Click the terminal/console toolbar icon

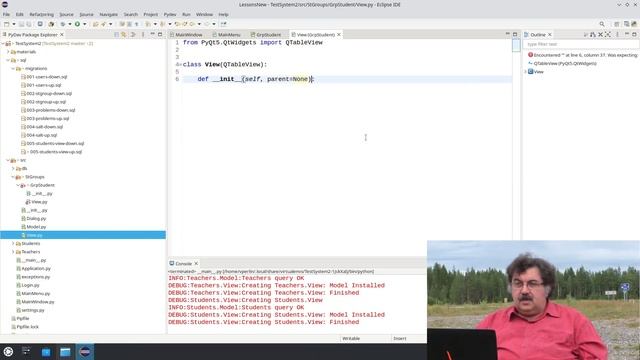40,24
